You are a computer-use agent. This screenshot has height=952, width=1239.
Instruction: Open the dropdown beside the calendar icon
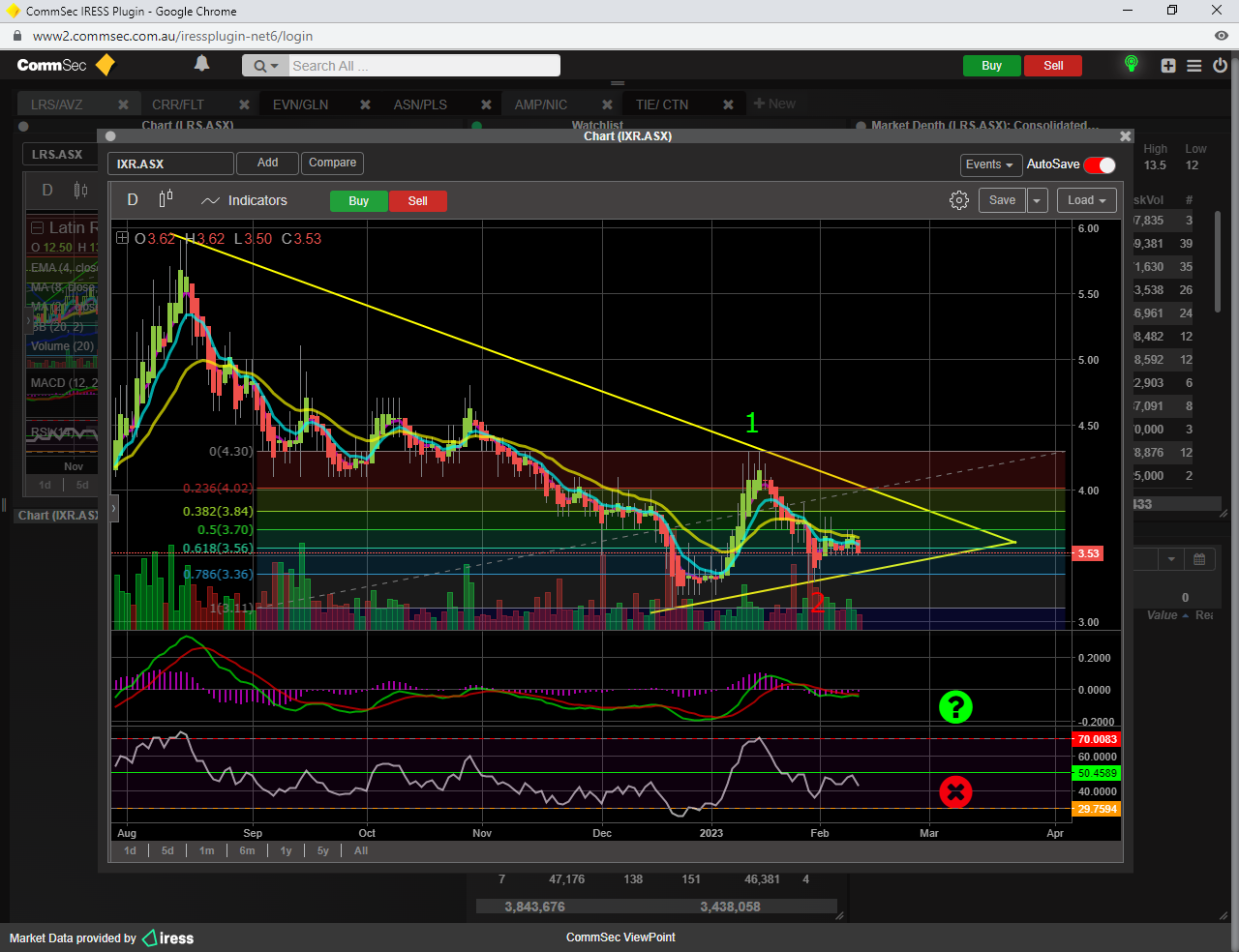(1171, 559)
